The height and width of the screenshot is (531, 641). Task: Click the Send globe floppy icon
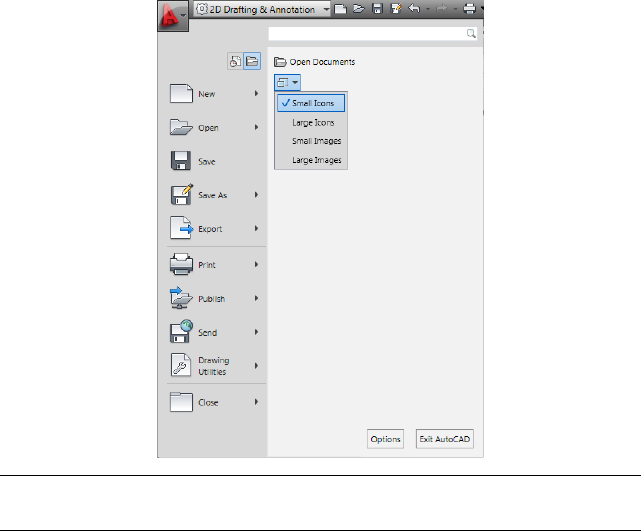coord(182,332)
